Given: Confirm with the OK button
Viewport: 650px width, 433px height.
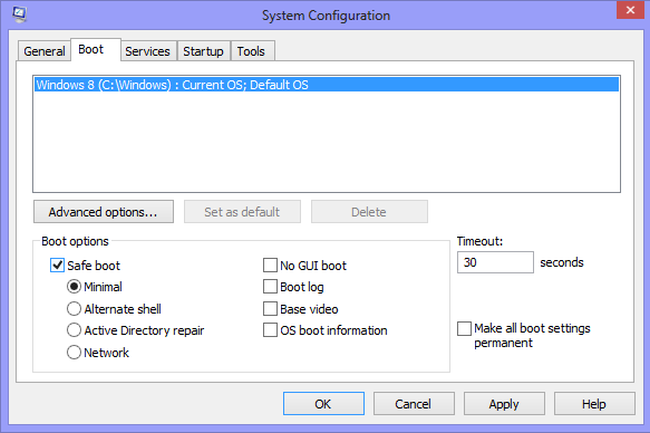Looking at the screenshot, I should click(323, 404).
